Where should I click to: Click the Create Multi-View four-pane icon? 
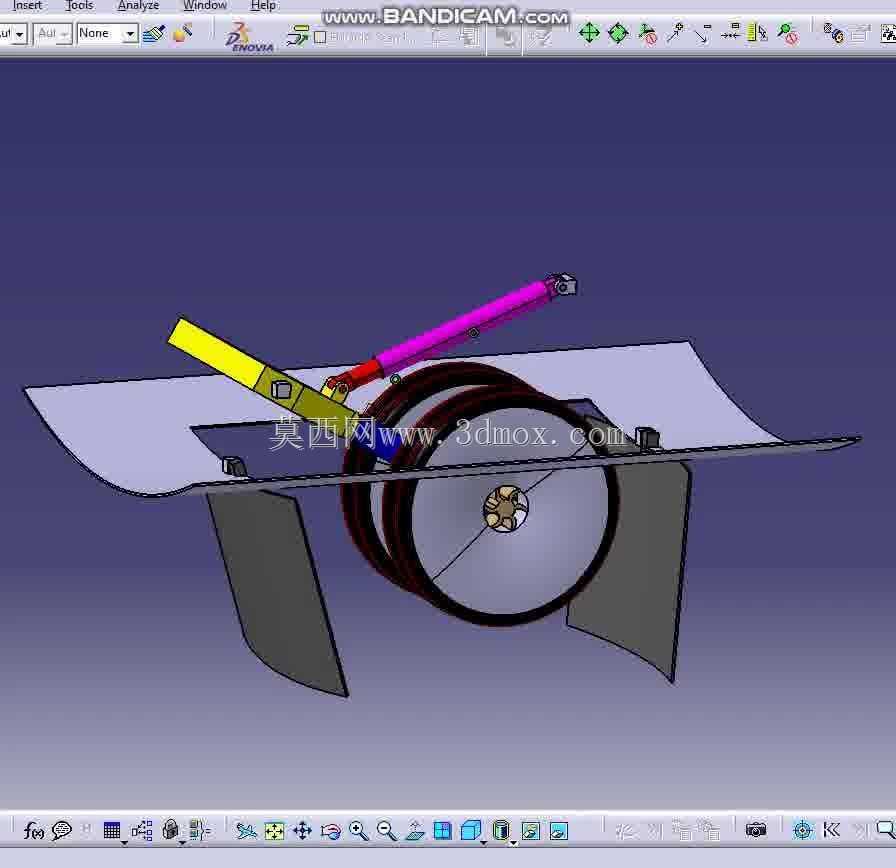click(x=443, y=830)
